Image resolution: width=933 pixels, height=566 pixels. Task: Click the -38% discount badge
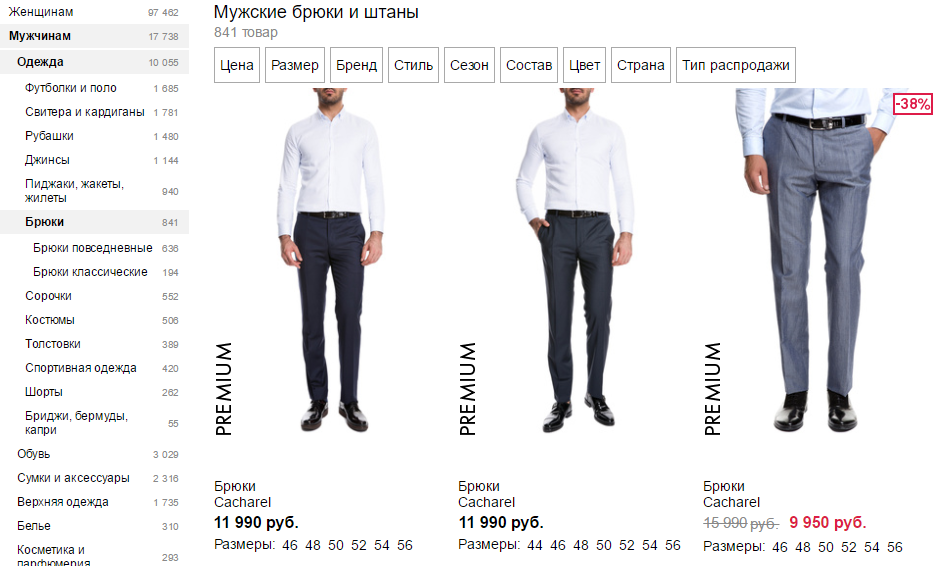[x=913, y=104]
